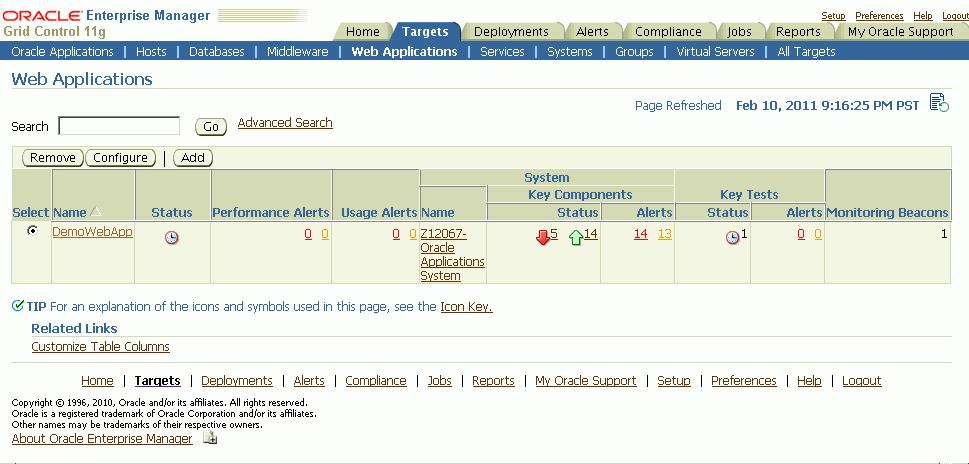Click Preferences link in top header
The width and height of the screenshot is (969, 464).
pos(879,16)
